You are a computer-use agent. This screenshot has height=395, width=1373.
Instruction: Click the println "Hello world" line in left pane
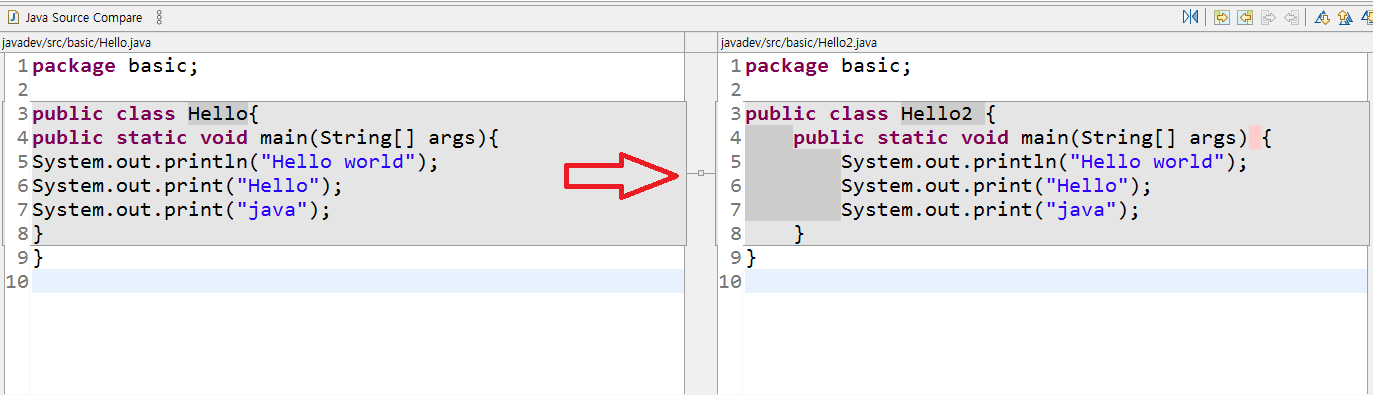(235, 162)
